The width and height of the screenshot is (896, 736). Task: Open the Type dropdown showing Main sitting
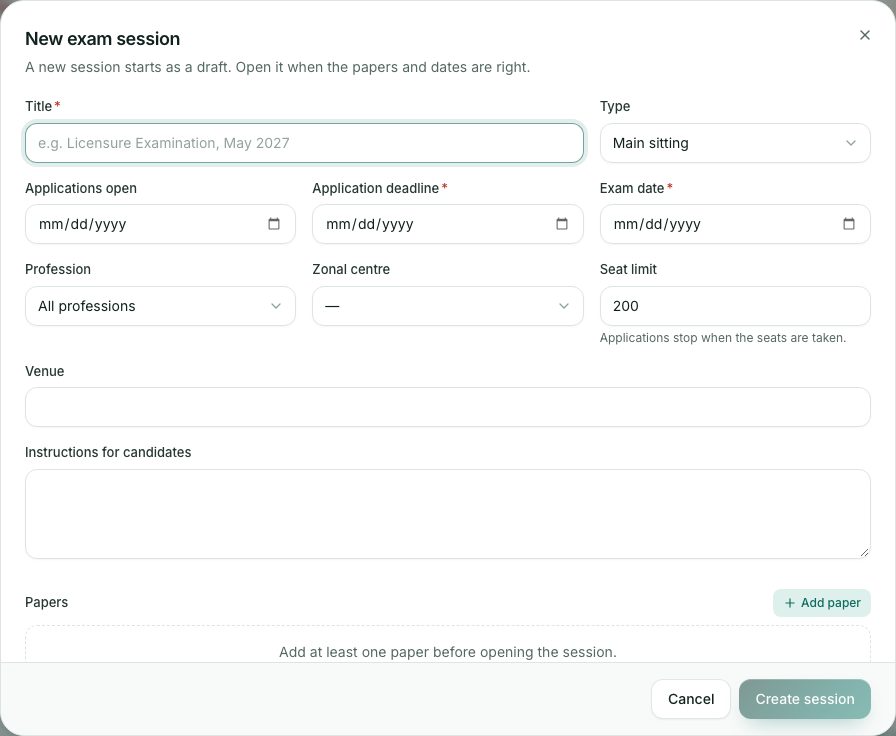735,143
